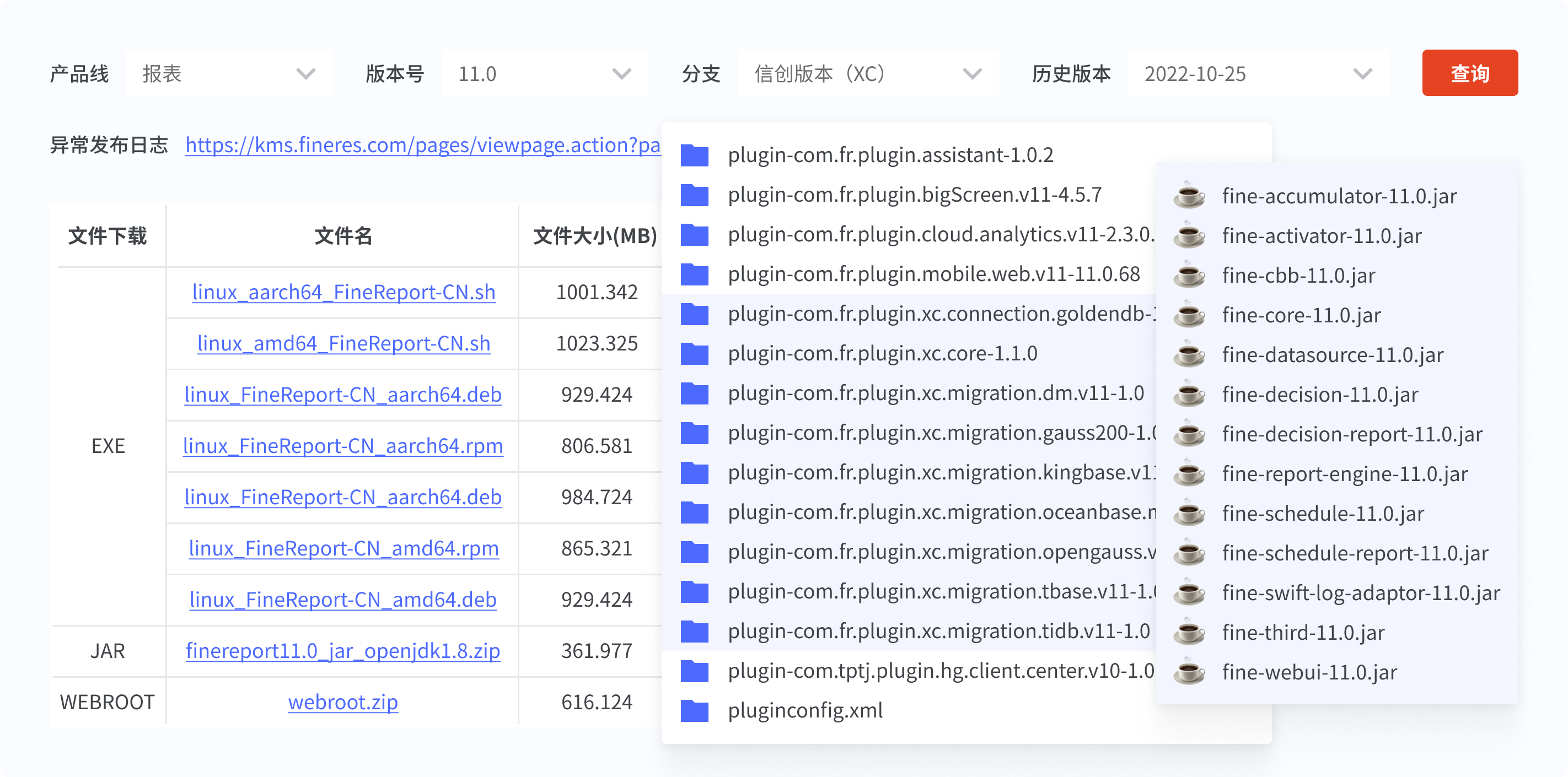
Task: Click the folder icon beside pluginconfig.xml
Action: (x=695, y=711)
